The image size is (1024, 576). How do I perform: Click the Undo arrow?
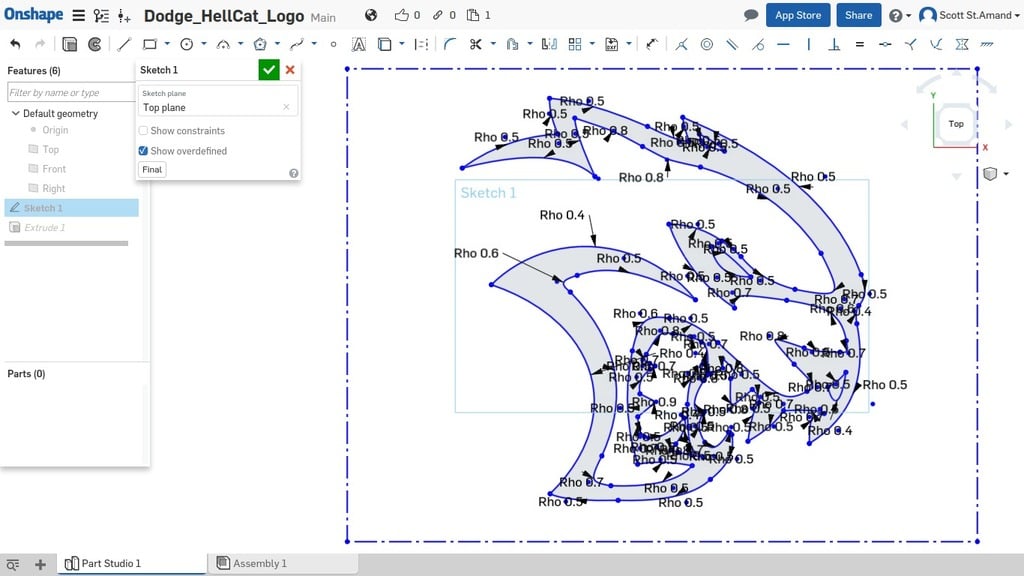click(x=15, y=44)
